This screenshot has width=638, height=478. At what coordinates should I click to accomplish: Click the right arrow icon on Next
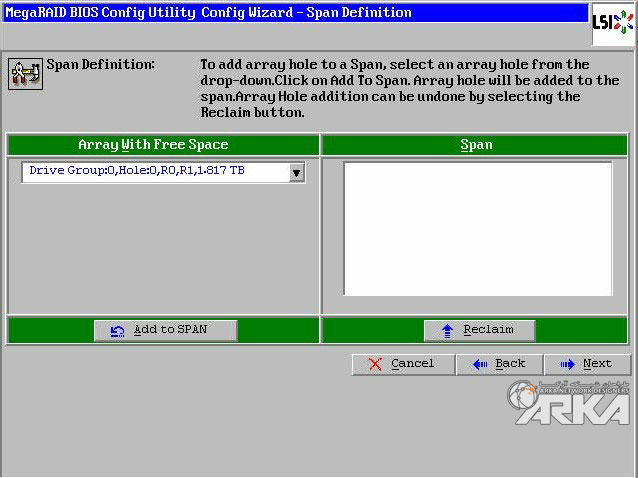click(567, 364)
